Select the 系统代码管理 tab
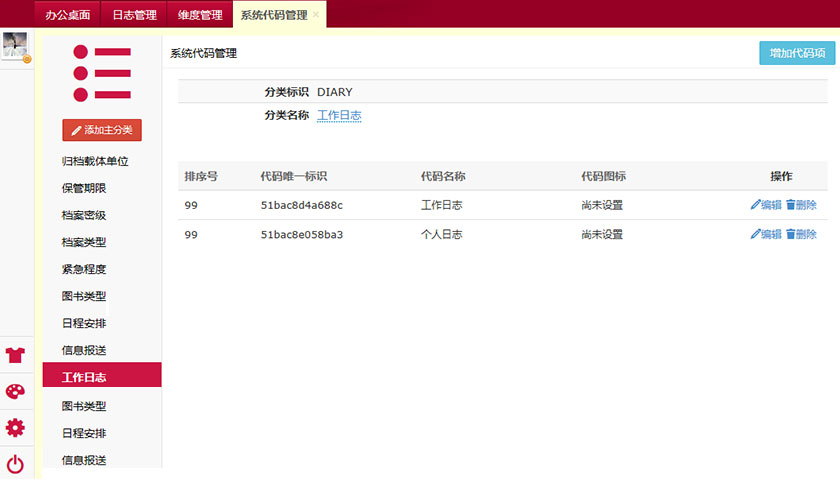This screenshot has height=480, width=840. [x=274, y=15]
